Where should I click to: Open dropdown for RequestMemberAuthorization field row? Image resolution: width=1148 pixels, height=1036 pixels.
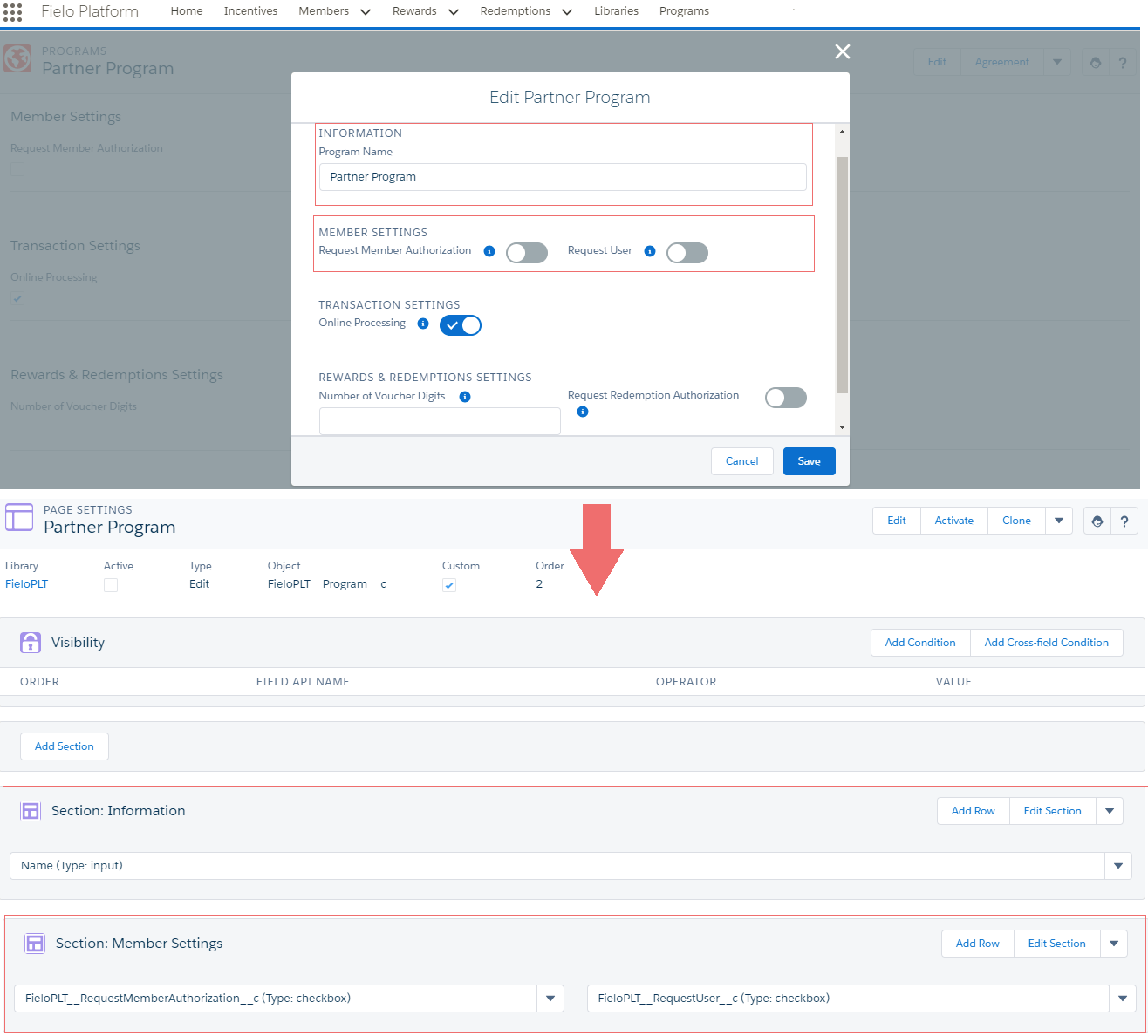550,999
